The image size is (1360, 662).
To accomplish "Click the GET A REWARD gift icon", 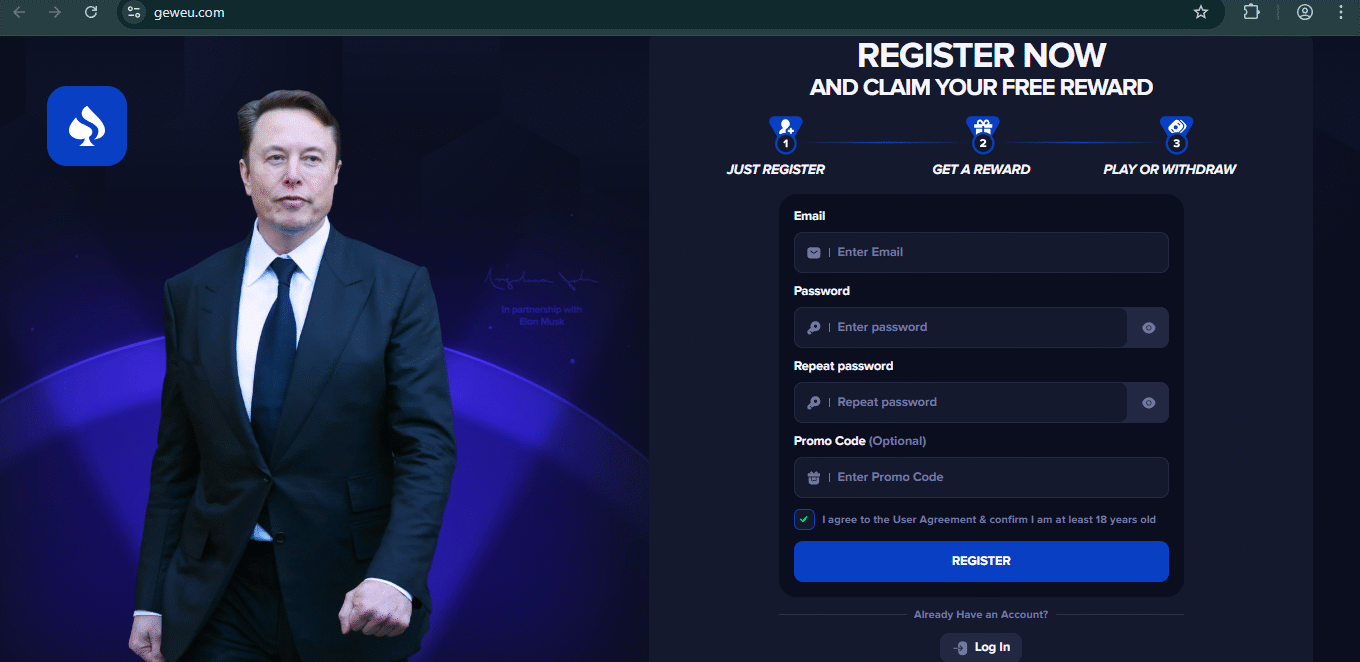I will pos(981,126).
